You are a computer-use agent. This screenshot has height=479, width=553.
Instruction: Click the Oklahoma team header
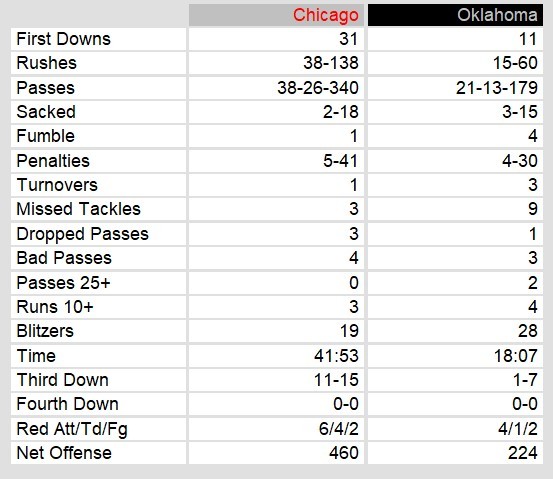tap(497, 15)
